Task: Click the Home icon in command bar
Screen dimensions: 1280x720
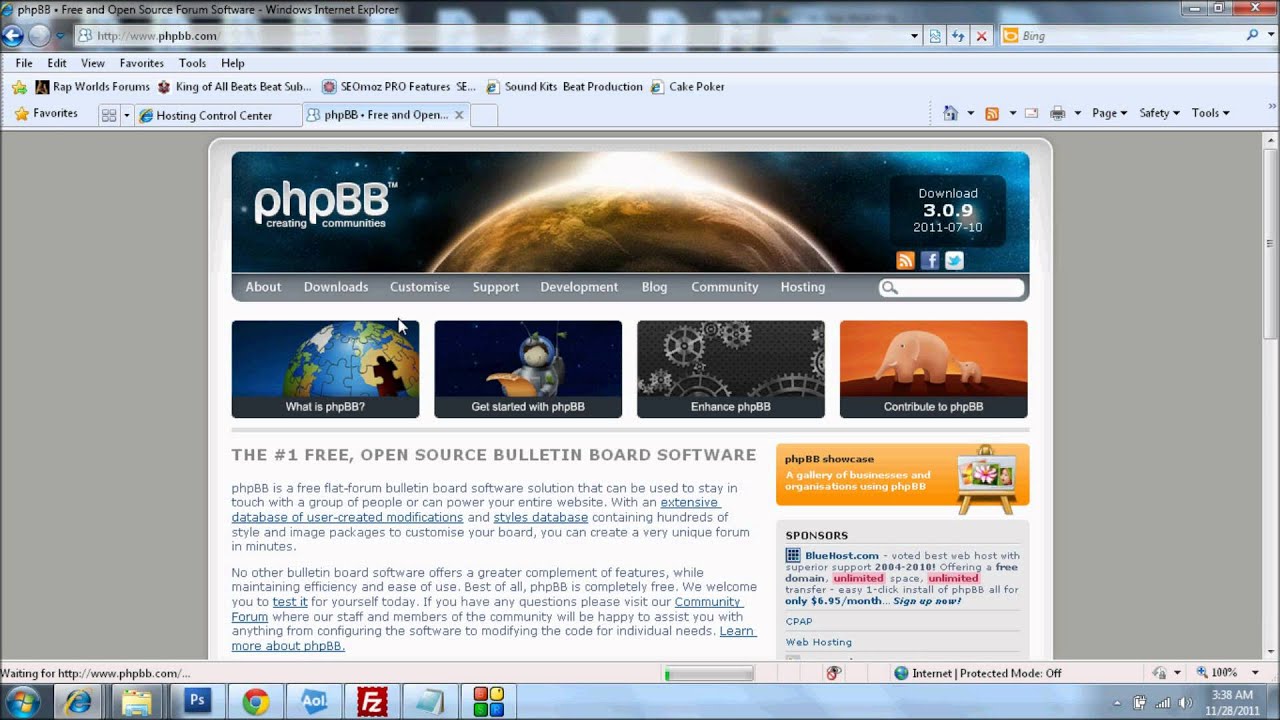Action: point(951,113)
